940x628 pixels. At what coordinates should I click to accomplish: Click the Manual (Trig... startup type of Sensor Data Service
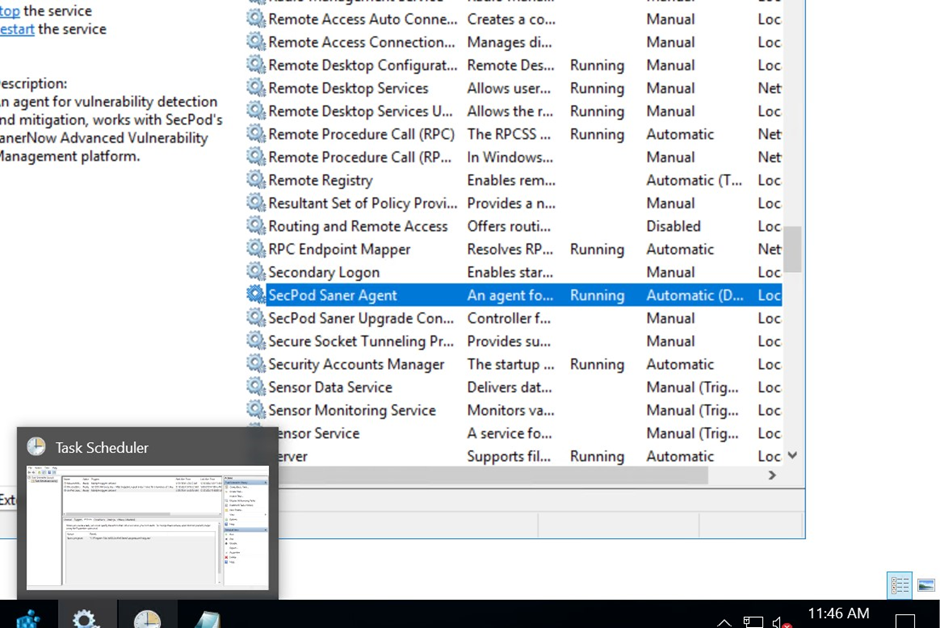(692, 387)
